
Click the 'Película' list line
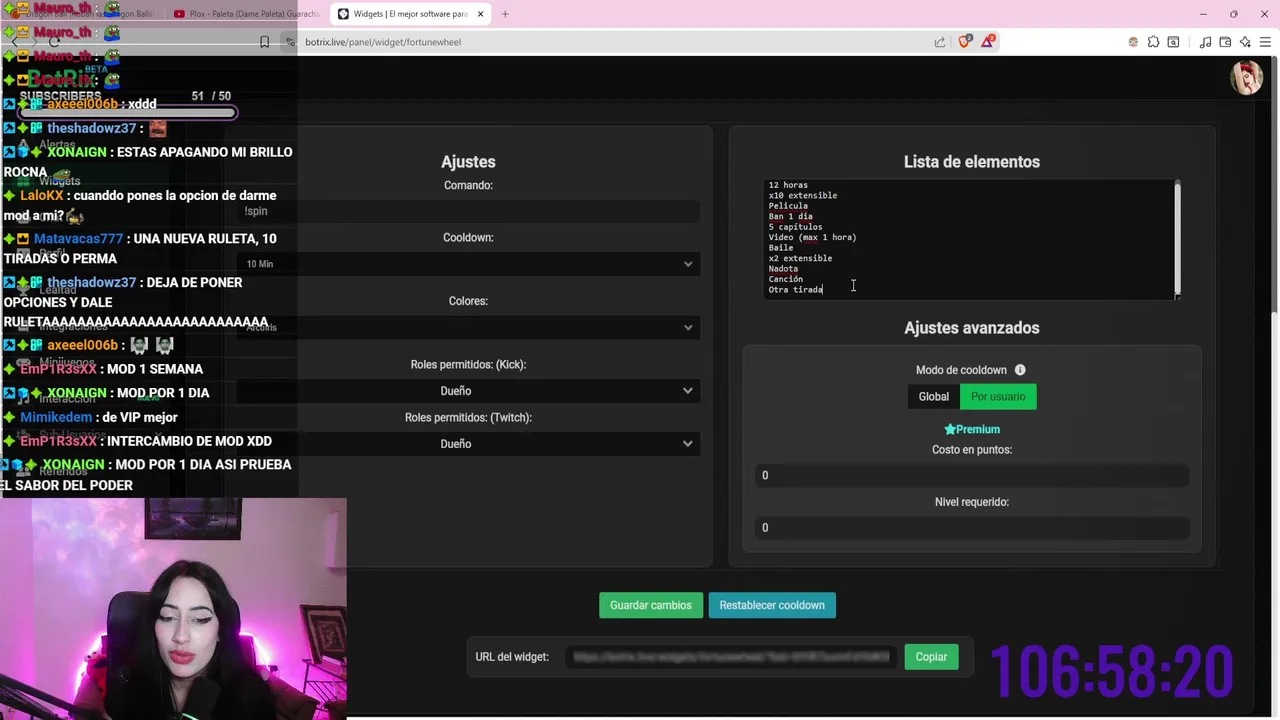tap(788, 206)
